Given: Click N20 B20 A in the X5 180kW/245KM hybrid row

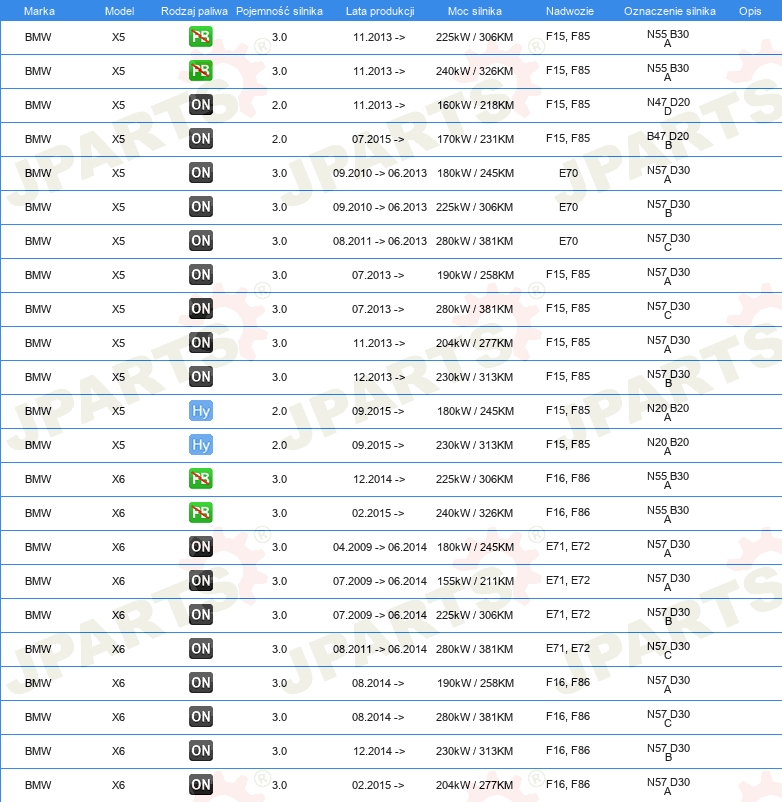Looking at the screenshot, I should pyautogui.click(x=668, y=412).
